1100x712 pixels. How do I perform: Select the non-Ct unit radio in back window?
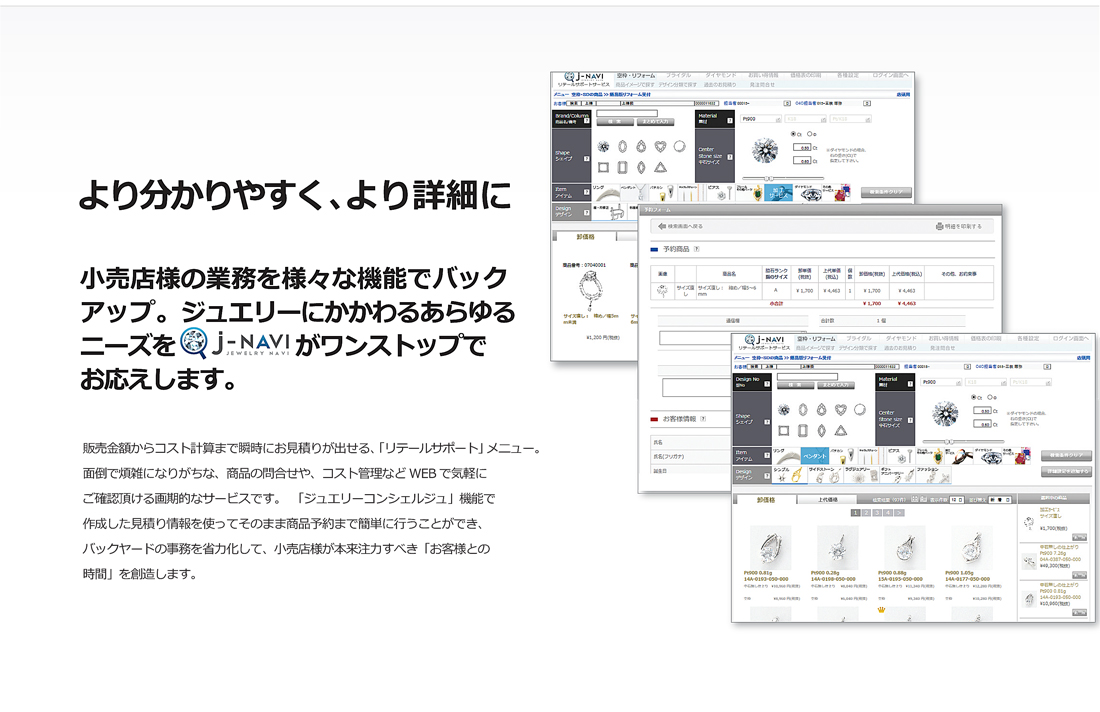tap(810, 134)
